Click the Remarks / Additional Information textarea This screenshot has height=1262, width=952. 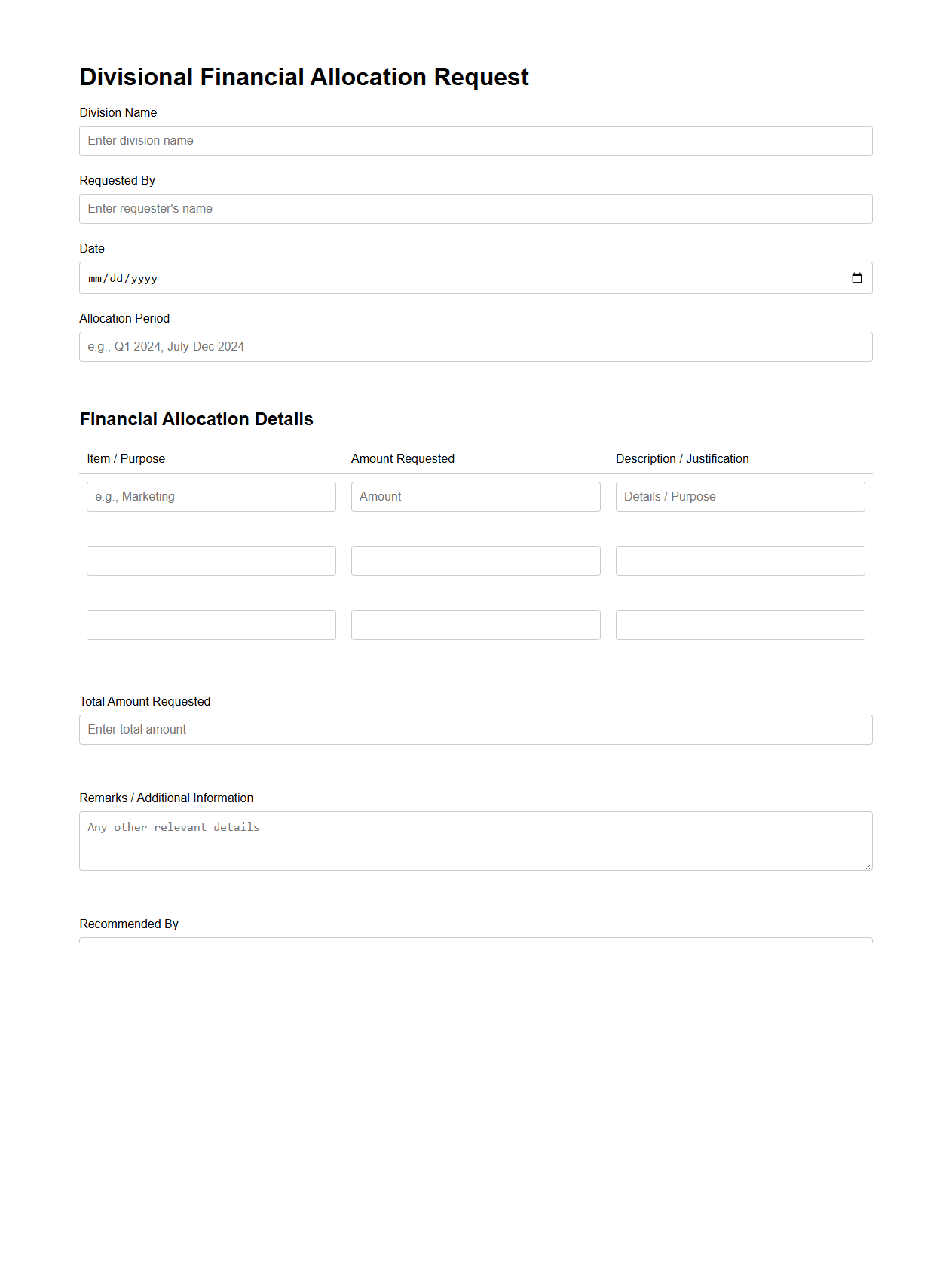pyautogui.click(x=476, y=841)
